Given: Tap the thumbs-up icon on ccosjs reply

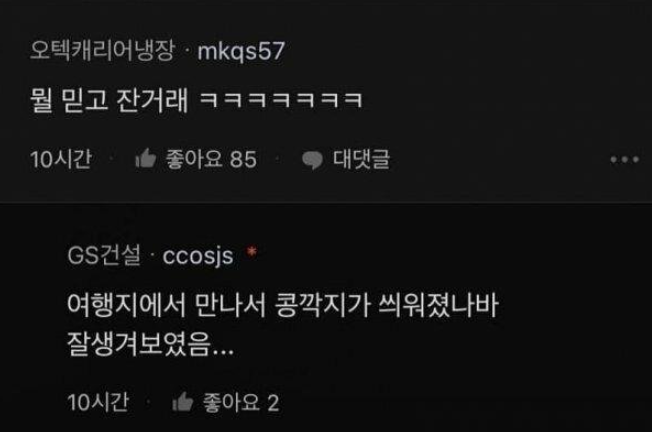Looking at the screenshot, I should (x=183, y=402).
